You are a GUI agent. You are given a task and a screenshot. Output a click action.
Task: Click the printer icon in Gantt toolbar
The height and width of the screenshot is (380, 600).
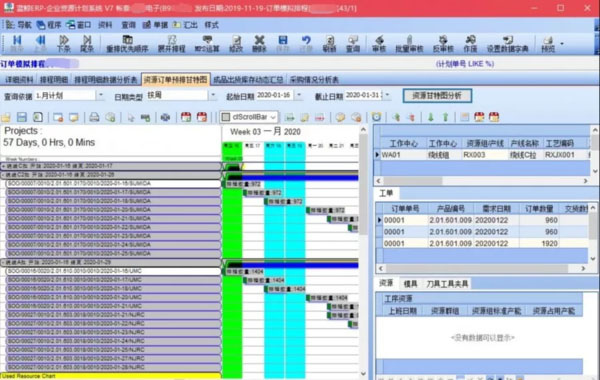[x=94, y=117]
